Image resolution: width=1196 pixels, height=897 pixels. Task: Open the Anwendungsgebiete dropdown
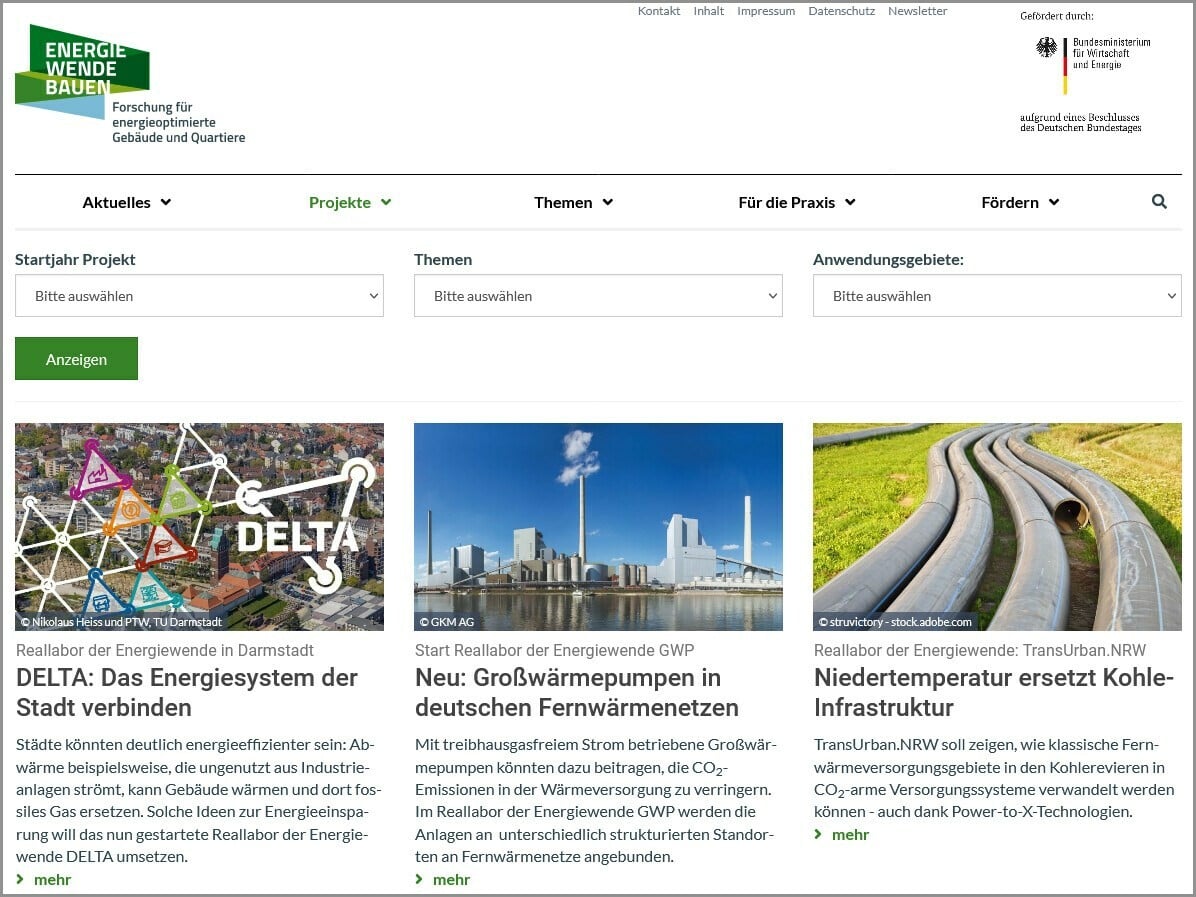tap(997, 296)
